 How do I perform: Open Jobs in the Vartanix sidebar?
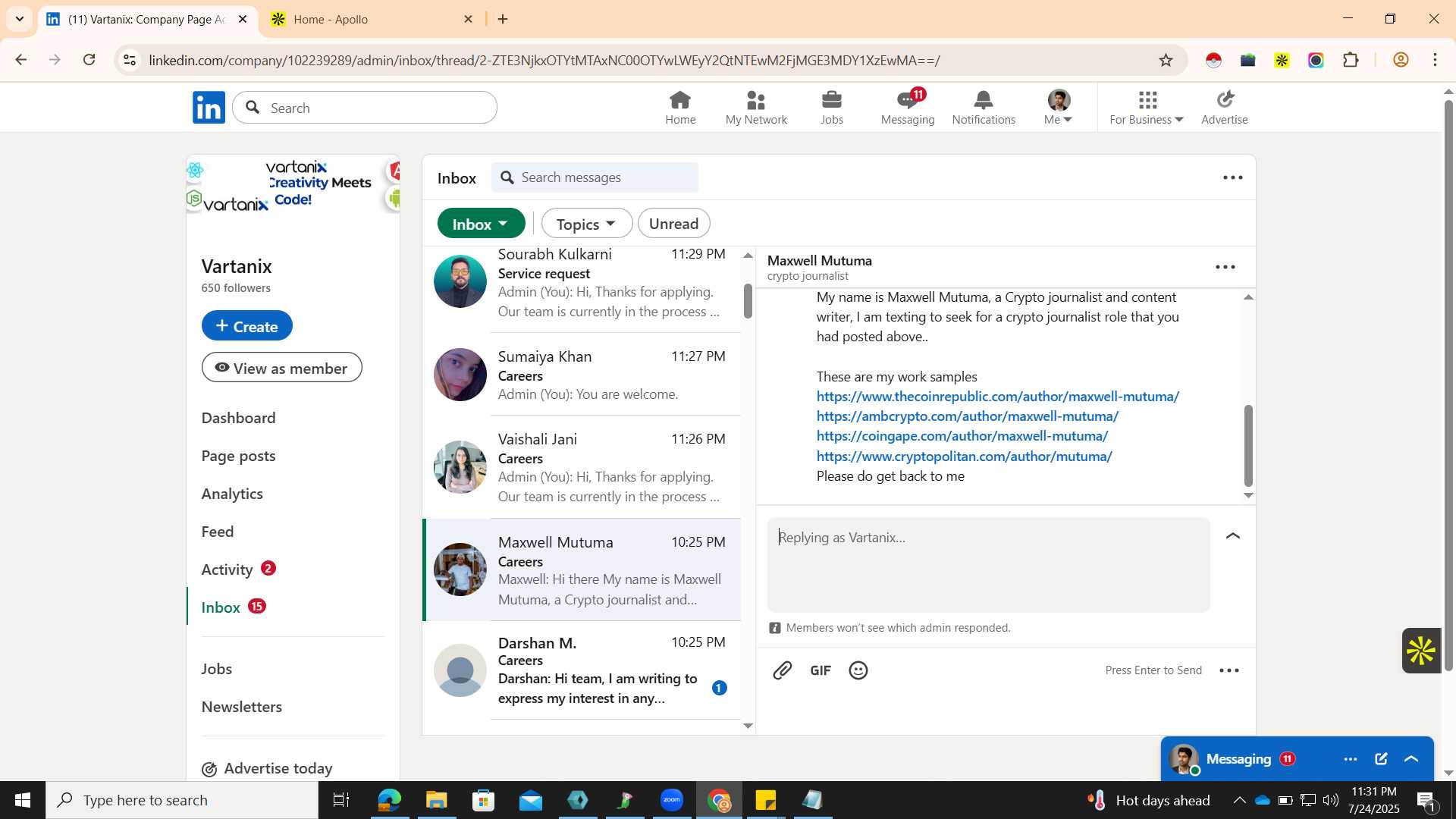[216, 669]
